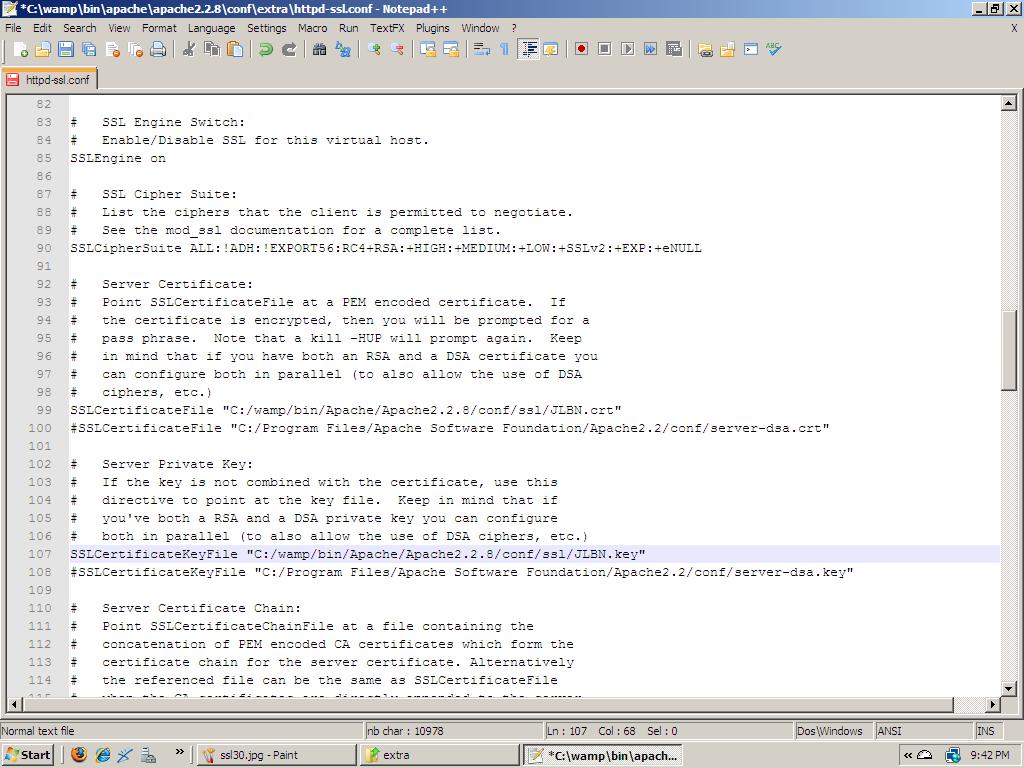Image resolution: width=1024 pixels, height=768 pixels.
Task: Expand hidden system tray icons arrow
Action: [908, 755]
